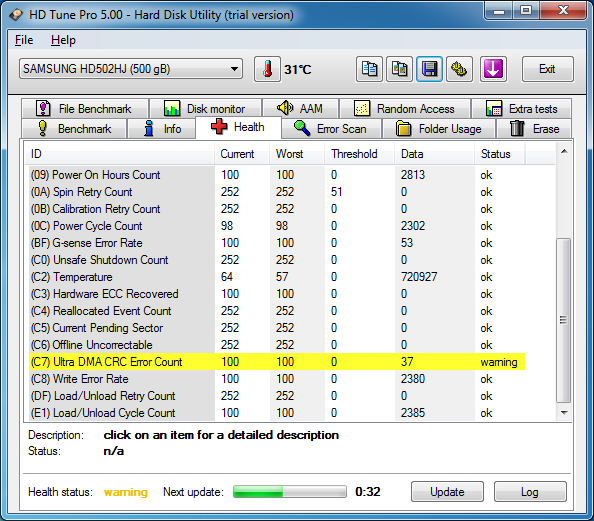Open the Error Scan tab
The image size is (594, 521).
331,129
